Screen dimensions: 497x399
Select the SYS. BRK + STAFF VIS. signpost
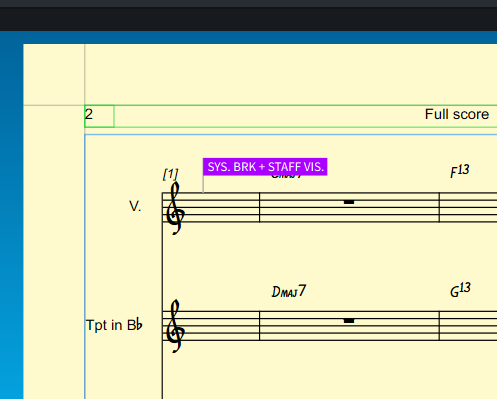[265, 167]
